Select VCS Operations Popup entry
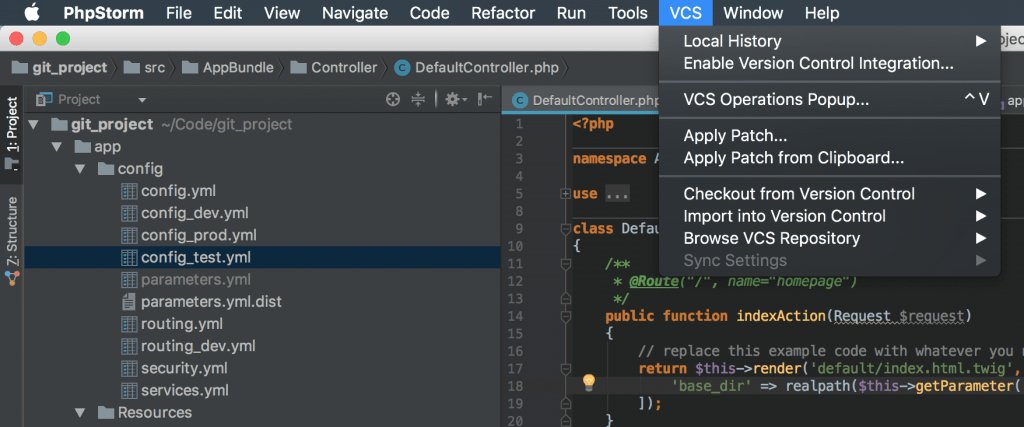The width and height of the screenshot is (1024, 427). pos(829,100)
